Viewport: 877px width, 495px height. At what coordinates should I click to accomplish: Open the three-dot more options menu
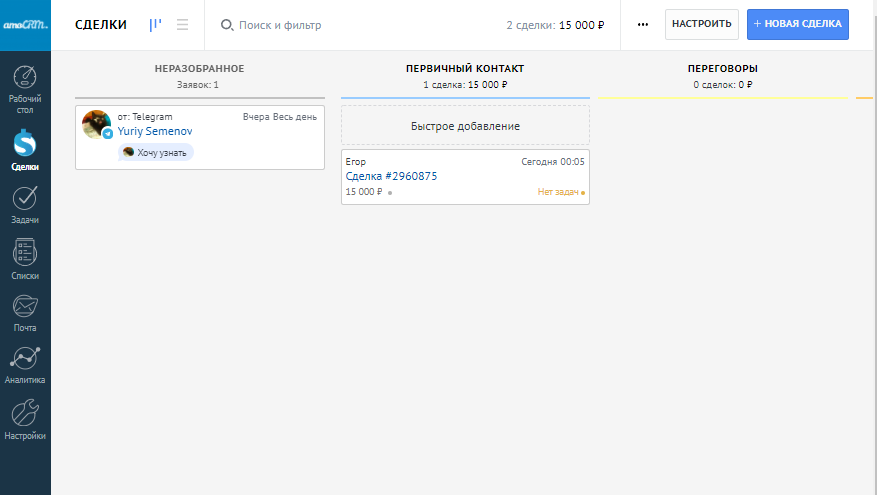[x=643, y=25]
